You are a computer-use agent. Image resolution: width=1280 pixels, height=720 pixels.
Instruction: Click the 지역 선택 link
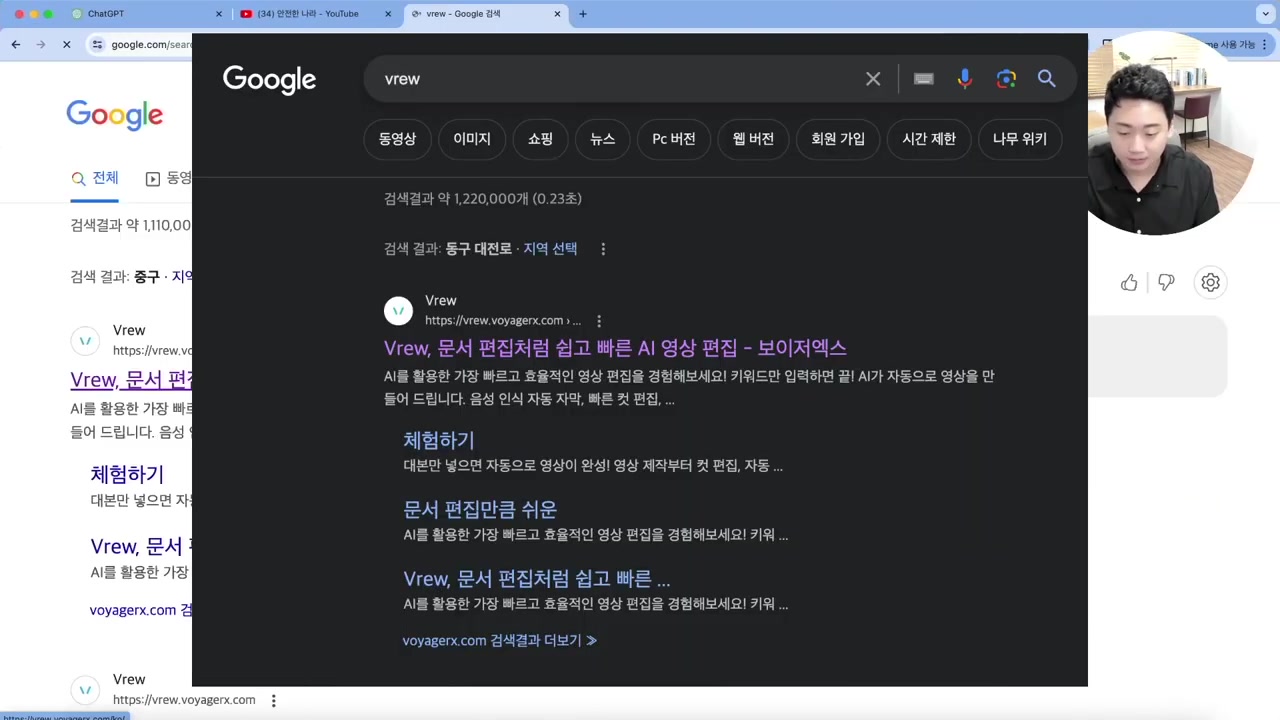550,249
